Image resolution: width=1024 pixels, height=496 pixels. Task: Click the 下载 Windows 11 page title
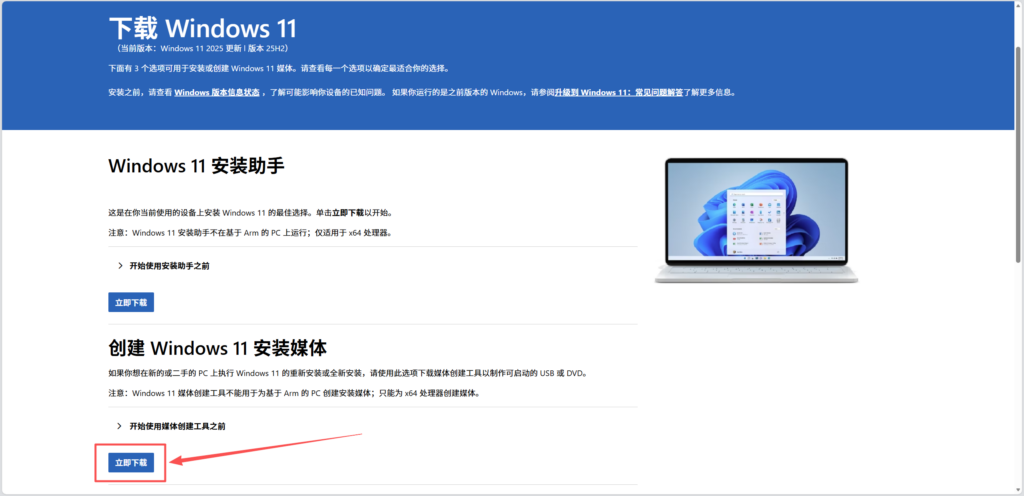[202, 27]
